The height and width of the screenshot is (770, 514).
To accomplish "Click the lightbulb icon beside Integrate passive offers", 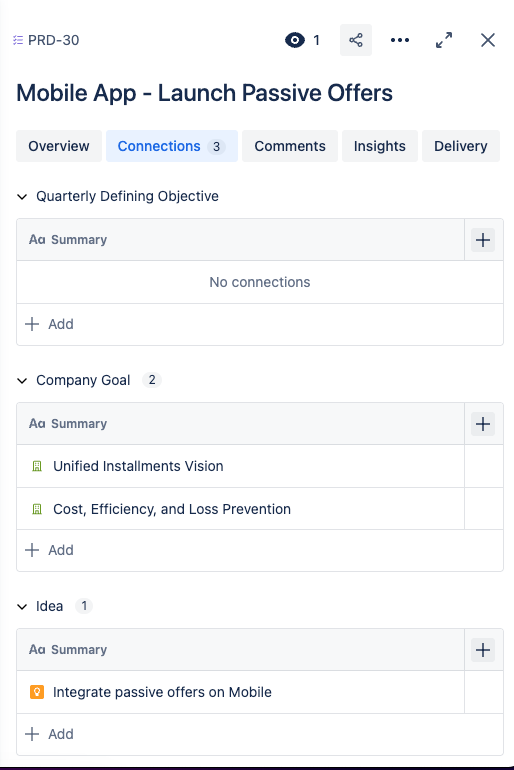I will tap(37, 692).
